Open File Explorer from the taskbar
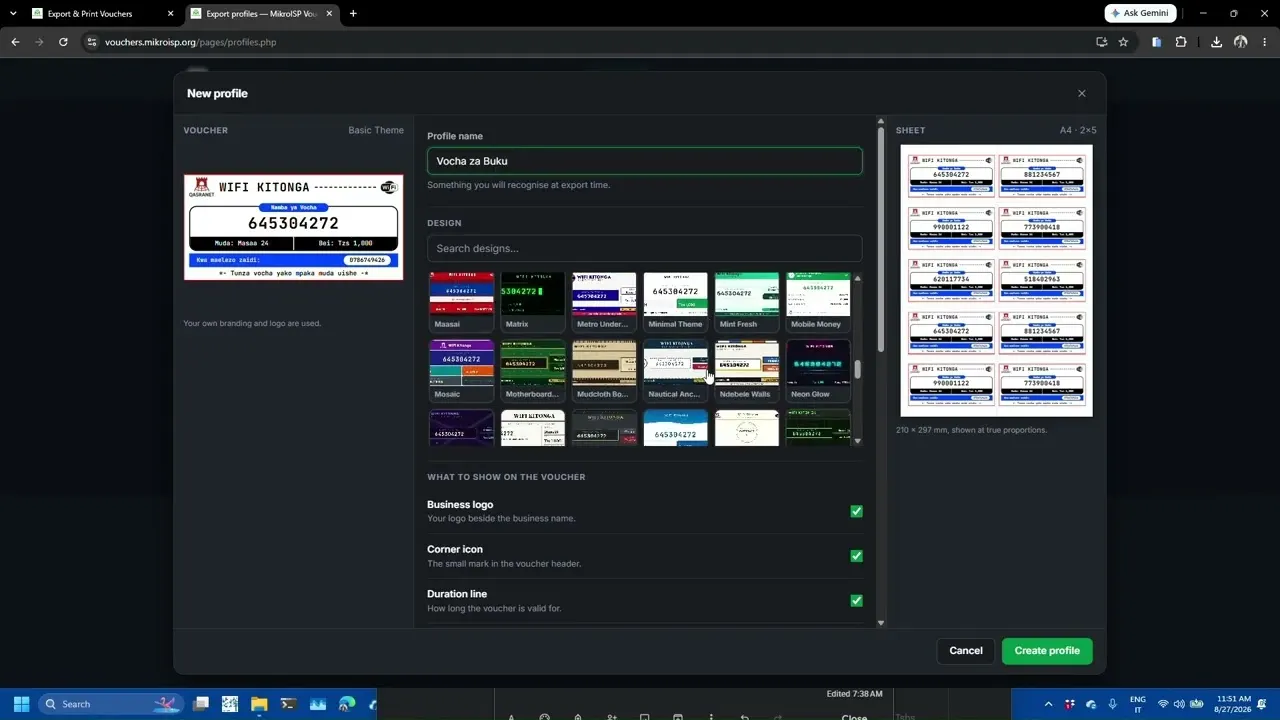Viewport: 1280px width, 720px height. pyautogui.click(x=259, y=704)
